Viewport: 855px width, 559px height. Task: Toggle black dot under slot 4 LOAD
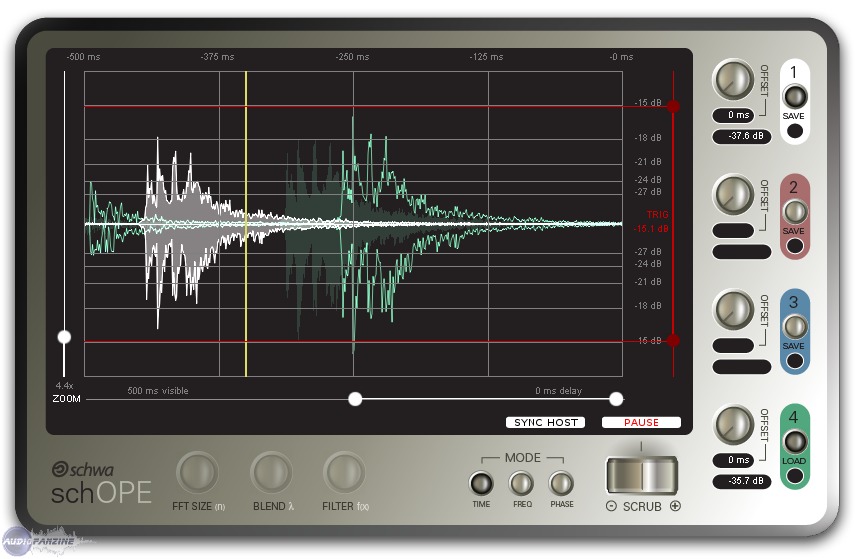795,476
